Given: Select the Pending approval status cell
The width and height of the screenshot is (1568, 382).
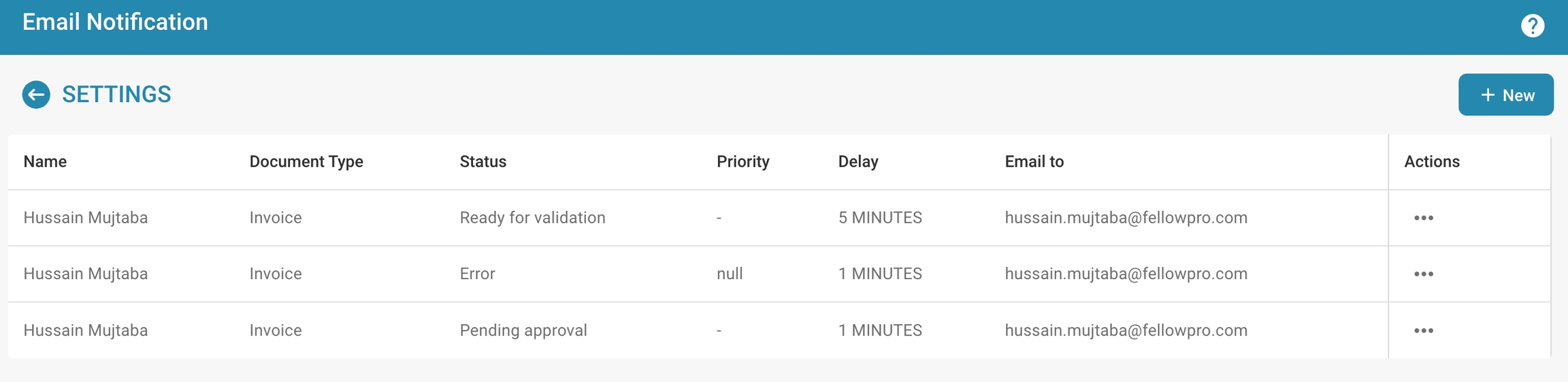Looking at the screenshot, I should (523, 330).
